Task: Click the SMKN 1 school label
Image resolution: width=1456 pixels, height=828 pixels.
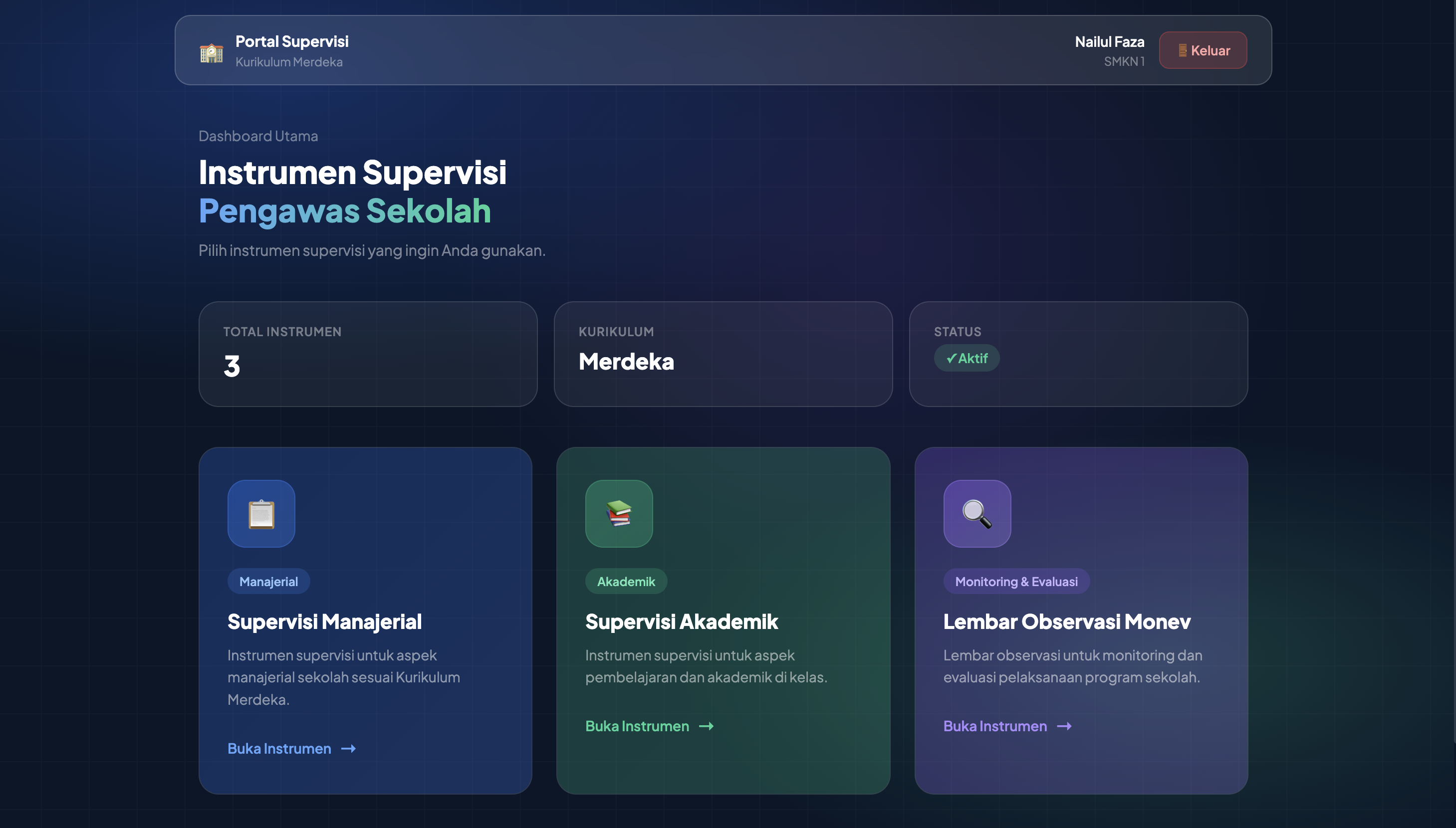Action: [1124, 61]
